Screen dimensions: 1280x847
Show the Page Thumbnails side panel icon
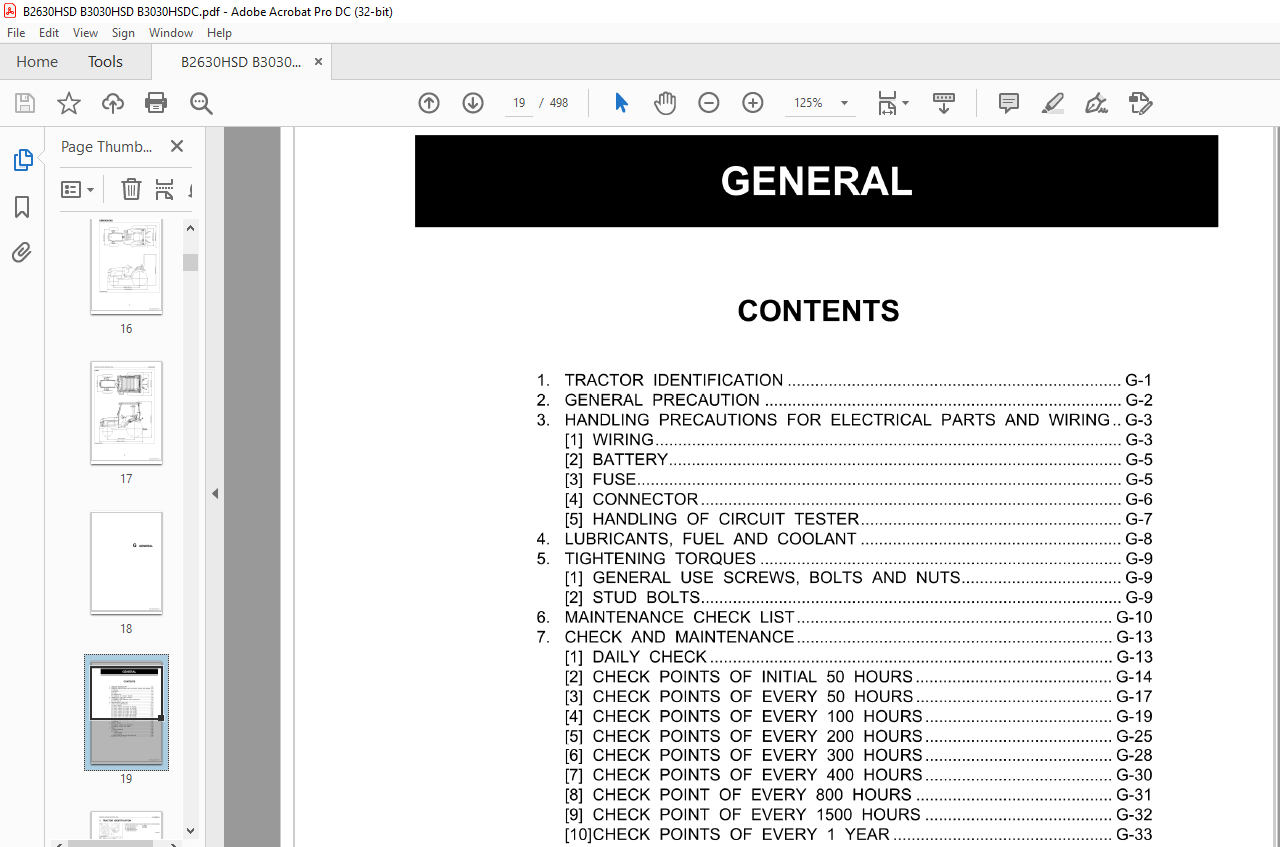[x=22, y=160]
